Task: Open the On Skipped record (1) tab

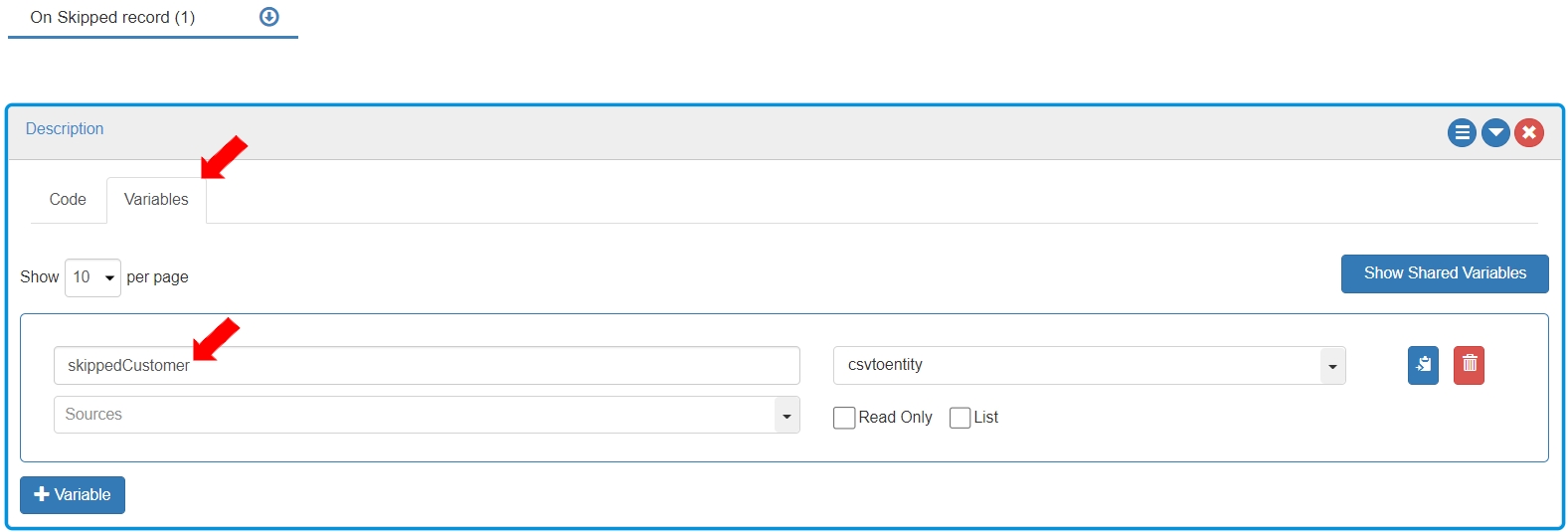Action: [112, 17]
